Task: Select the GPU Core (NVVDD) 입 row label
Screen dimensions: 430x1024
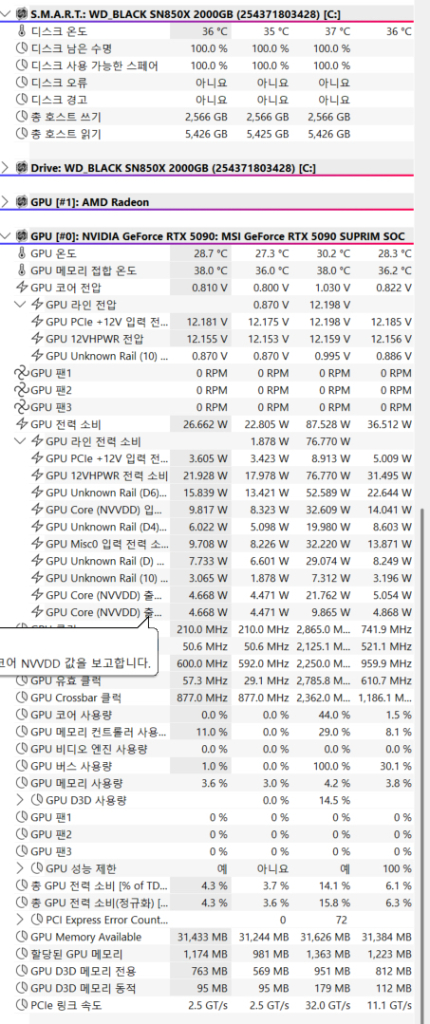Action: point(106,509)
